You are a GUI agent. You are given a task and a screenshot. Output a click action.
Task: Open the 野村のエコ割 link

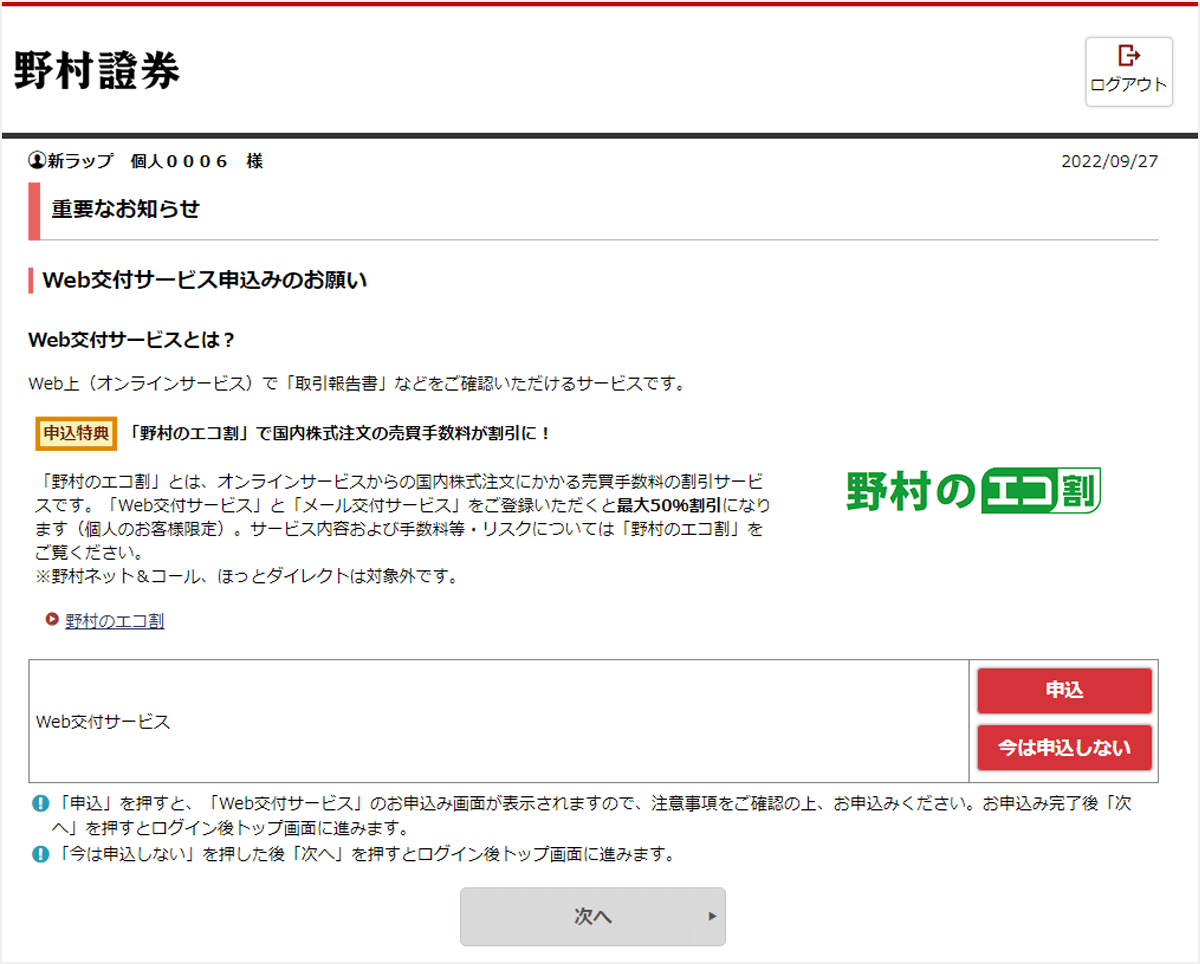(x=115, y=621)
